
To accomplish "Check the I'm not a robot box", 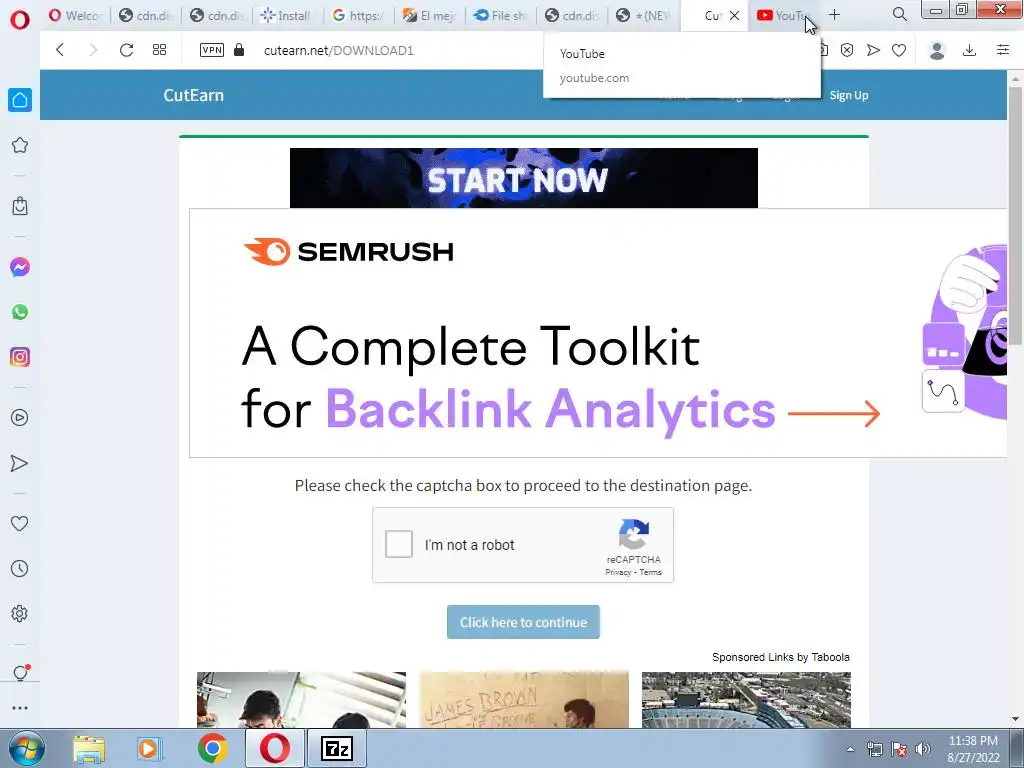I will point(398,544).
